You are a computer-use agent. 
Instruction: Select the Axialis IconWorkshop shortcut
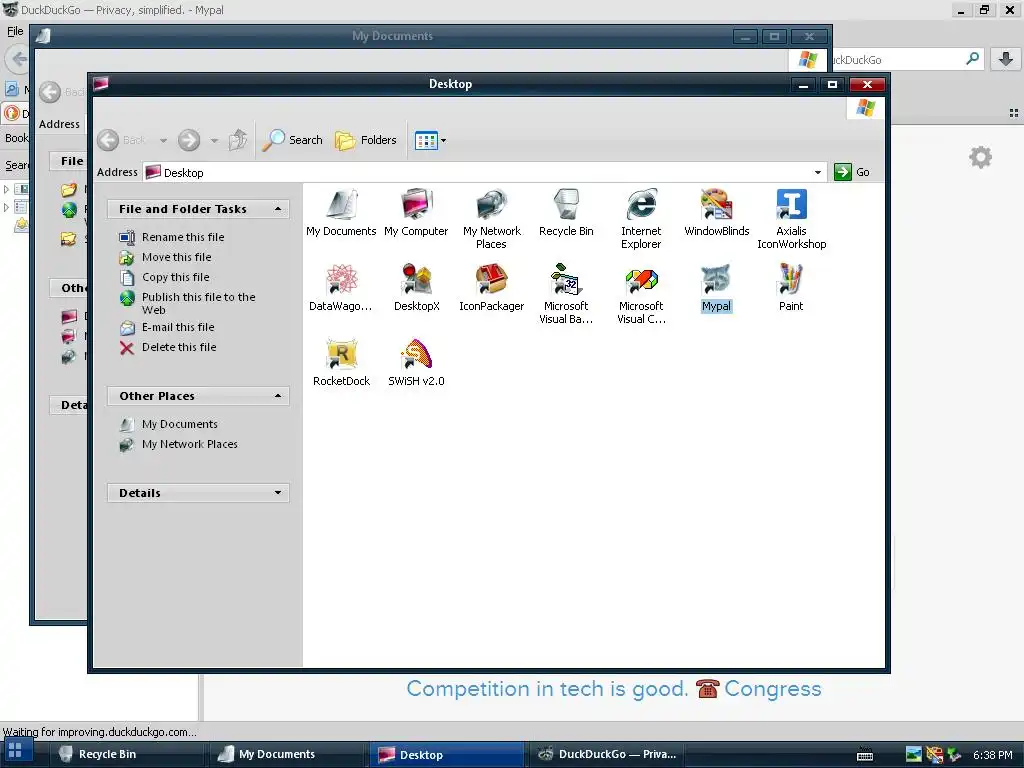[792, 219]
